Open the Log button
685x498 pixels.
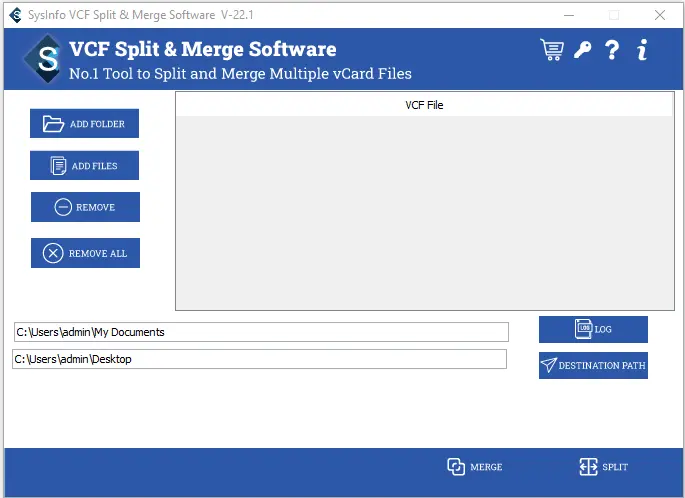point(593,329)
